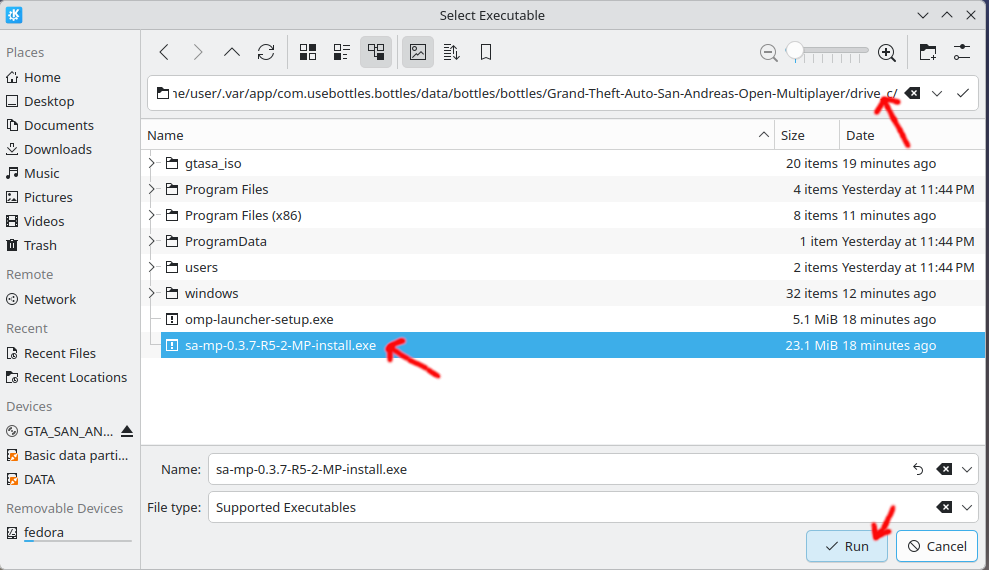This screenshot has width=989, height=570.
Task: Reload the current folder view
Action: [x=266, y=52]
